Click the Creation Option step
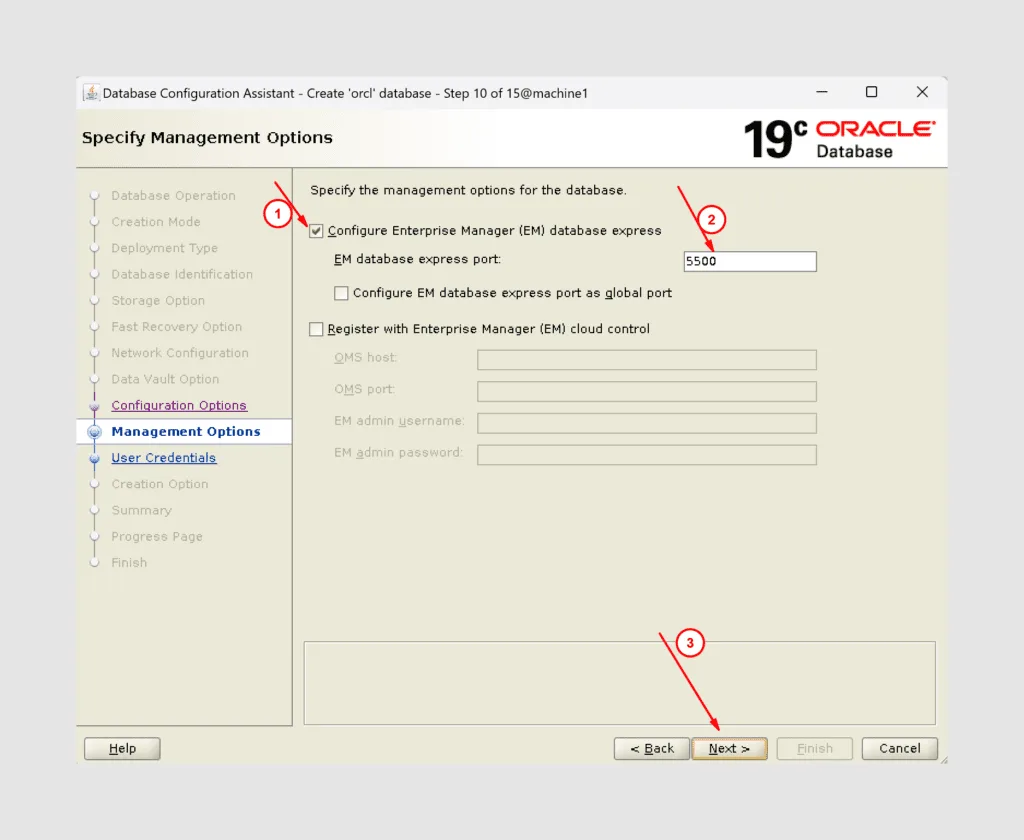This screenshot has height=840, width=1024. (x=159, y=483)
